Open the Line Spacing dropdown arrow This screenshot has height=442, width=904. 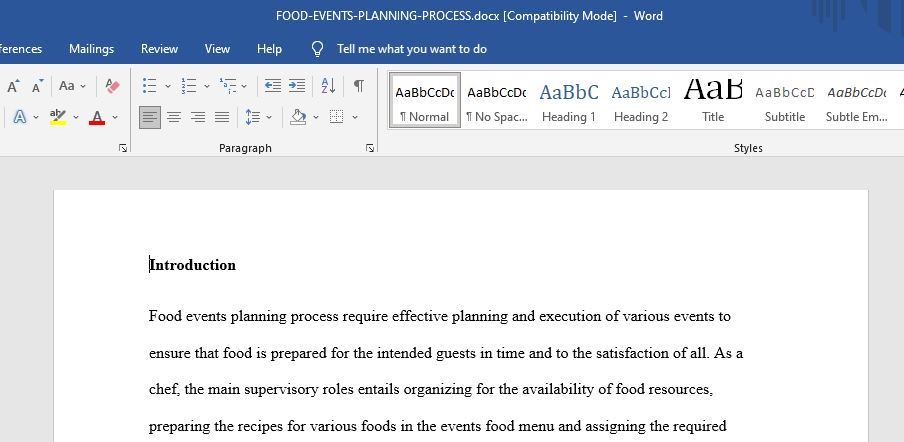269,118
